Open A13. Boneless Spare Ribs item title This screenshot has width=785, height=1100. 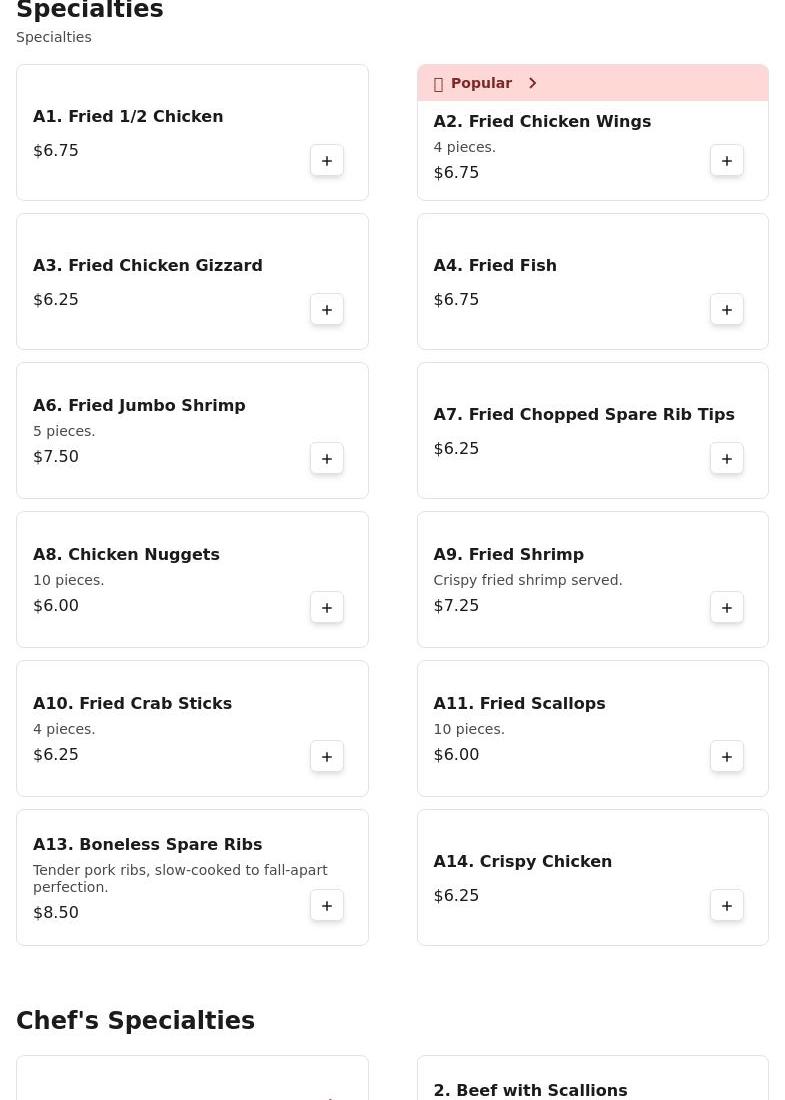pyautogui.click(x=147, y=844)
